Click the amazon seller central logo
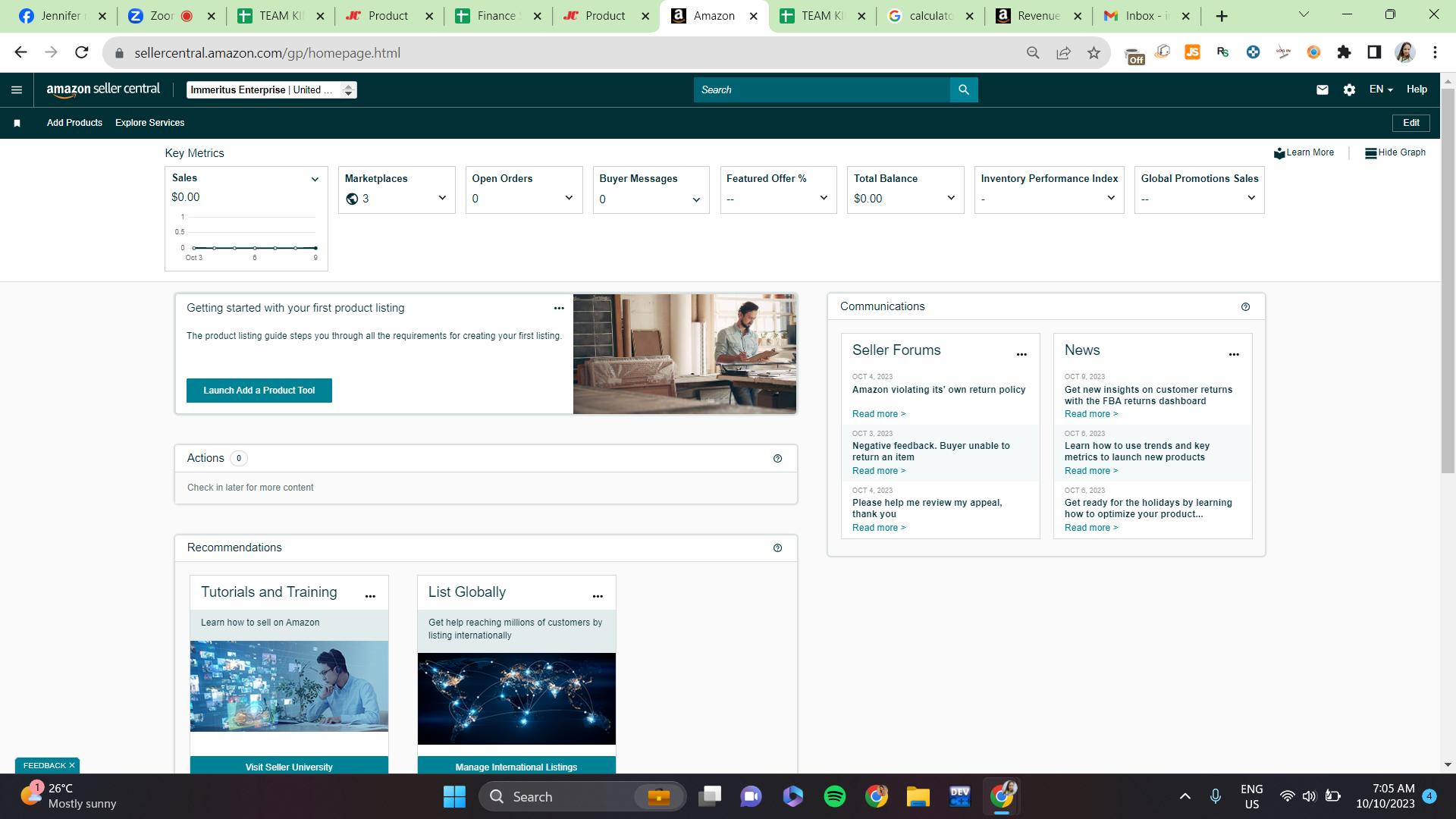The height and width of the screenshot is (819, 1456). (x=103, y=89)
